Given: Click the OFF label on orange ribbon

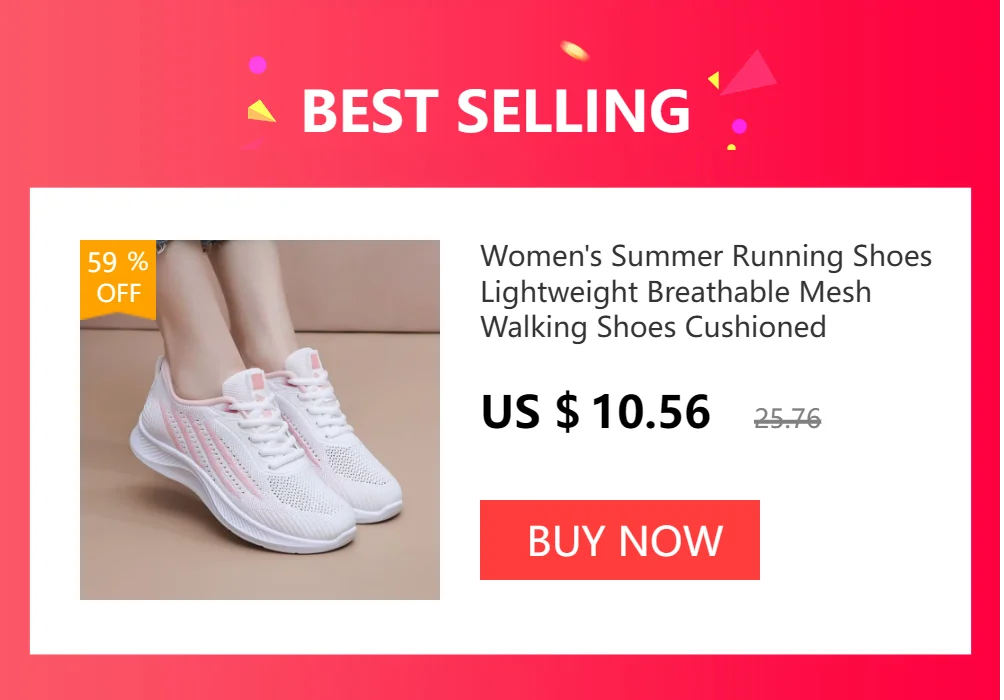Looking at the screenshot, I should click(118, 293).
